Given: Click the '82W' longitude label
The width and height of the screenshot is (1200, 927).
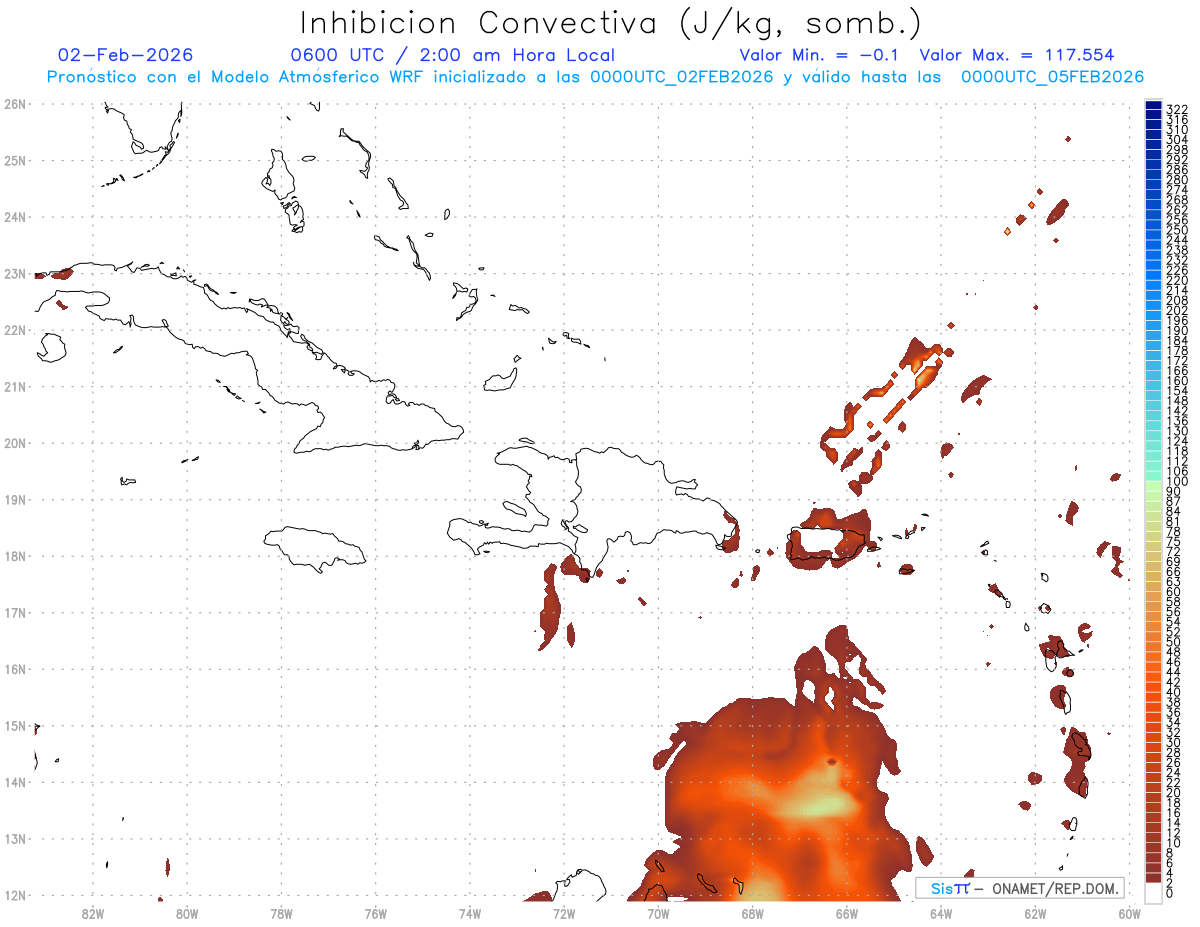Looking at the screenshot, I should 93,912.
